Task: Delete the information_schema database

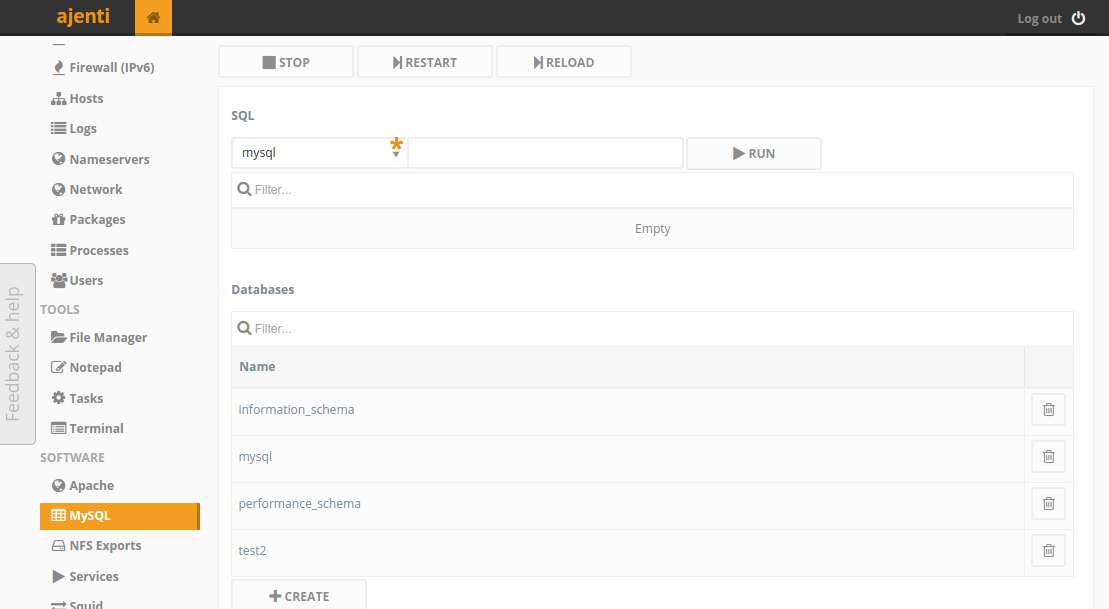Action: [1048, 410]
